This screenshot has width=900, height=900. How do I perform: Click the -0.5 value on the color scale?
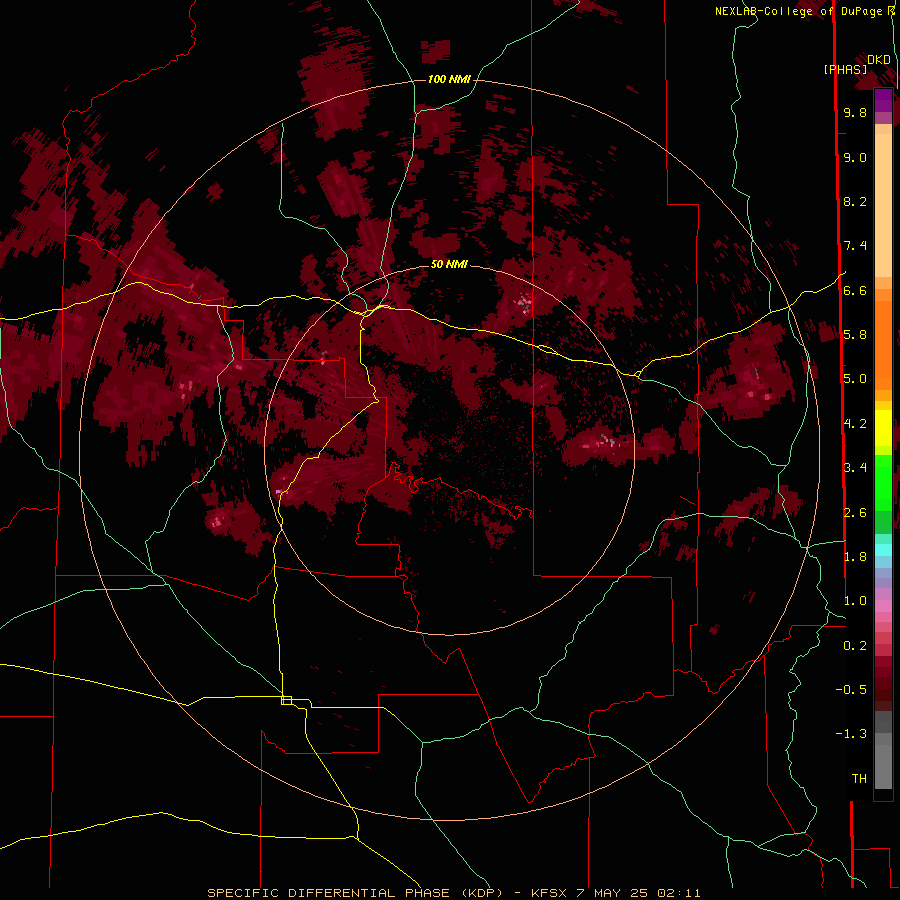[x=851, y=690]
